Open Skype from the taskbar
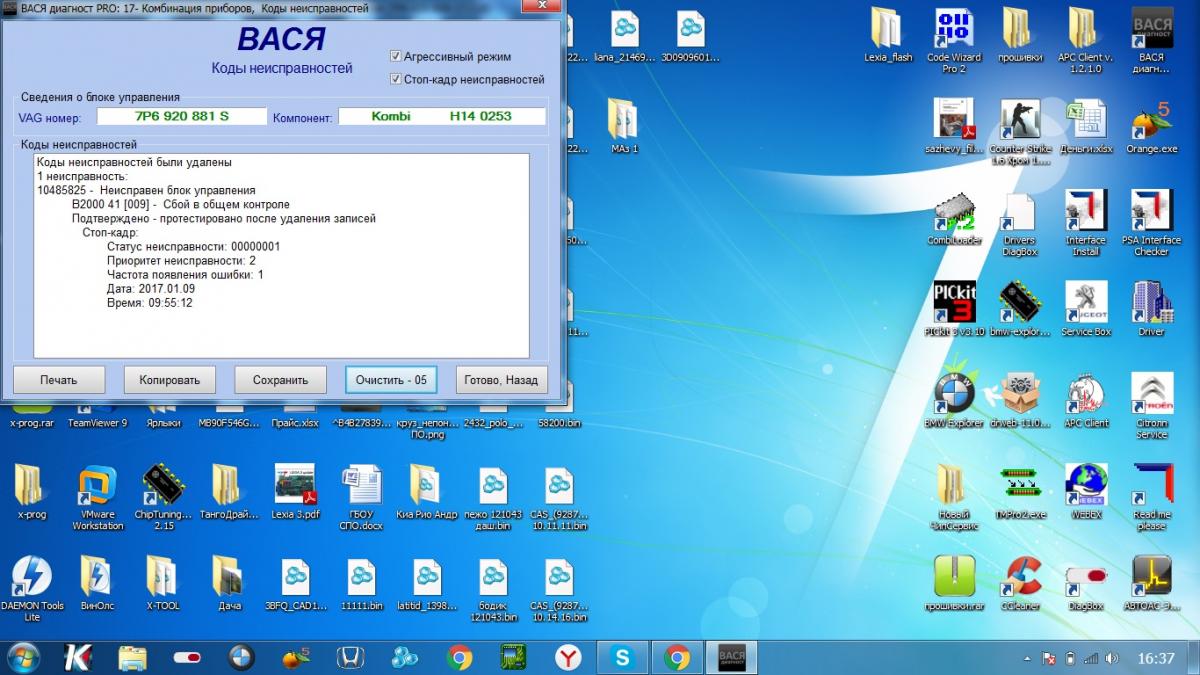This screenshot has width=1200, height=675. click(x=624, y=657)
